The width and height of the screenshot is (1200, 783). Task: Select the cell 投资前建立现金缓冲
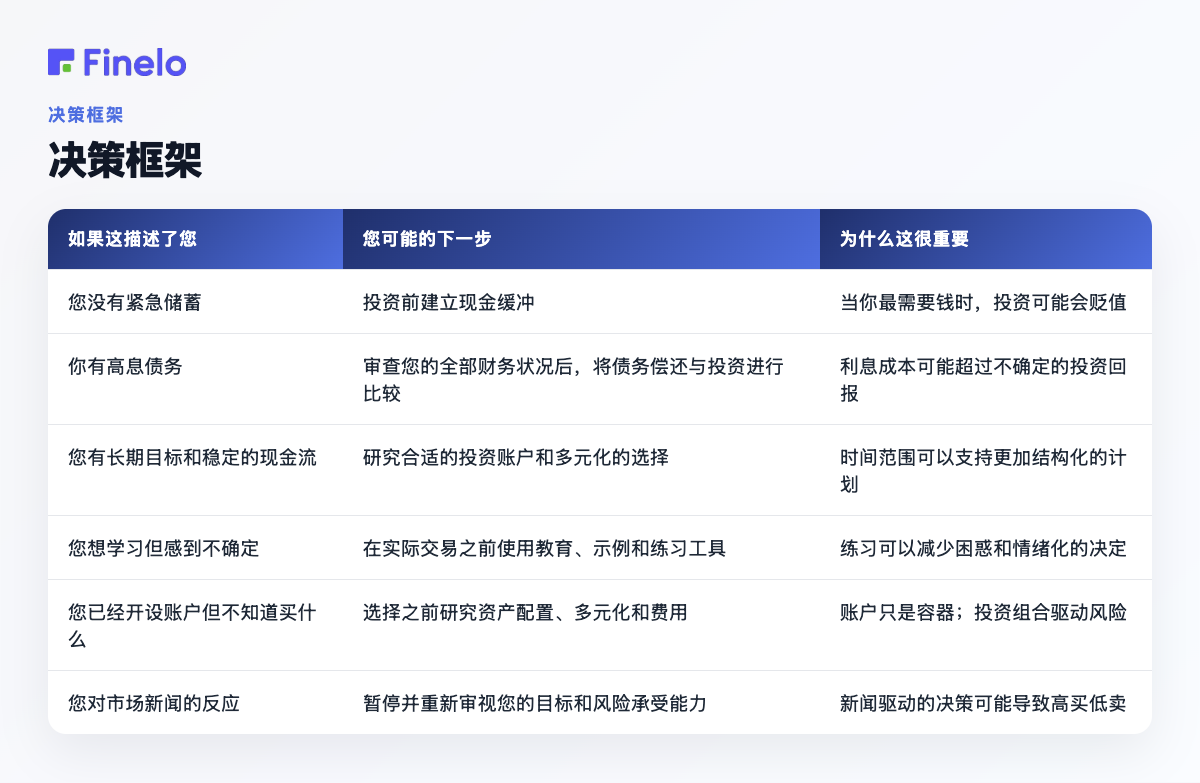[582, 302]
